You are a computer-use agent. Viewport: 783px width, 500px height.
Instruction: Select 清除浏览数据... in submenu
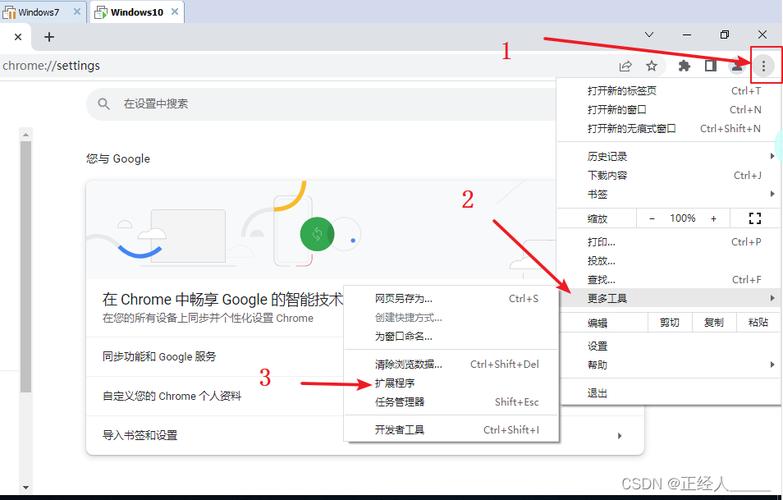coord(451,364)
